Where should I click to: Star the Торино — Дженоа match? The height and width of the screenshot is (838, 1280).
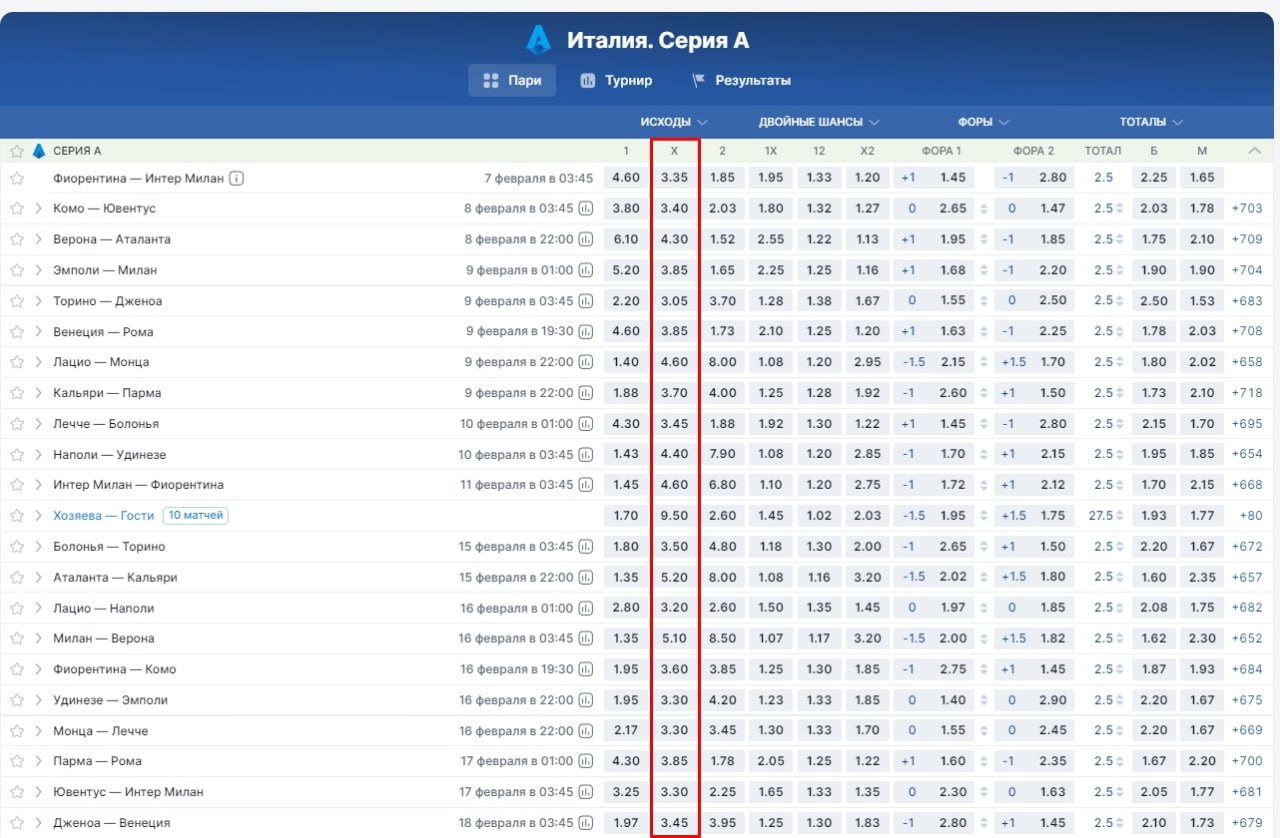[x=17, y=301]
